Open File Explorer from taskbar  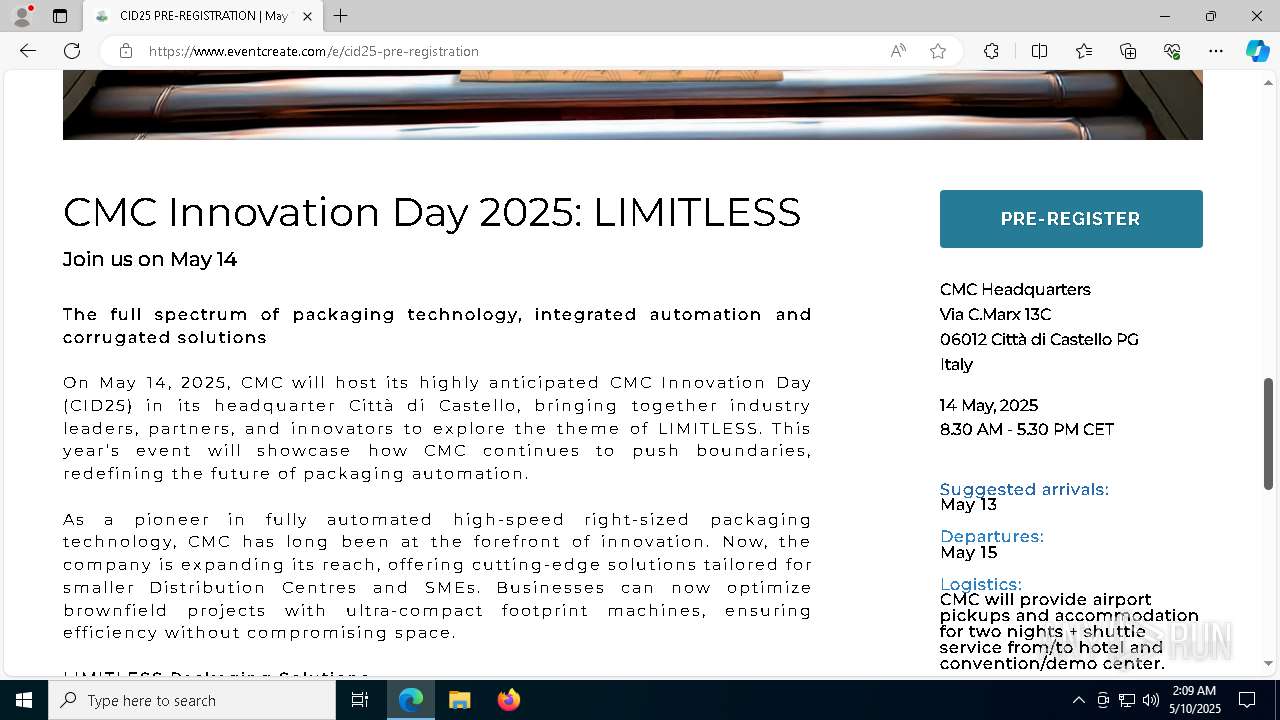pos(459,700)
